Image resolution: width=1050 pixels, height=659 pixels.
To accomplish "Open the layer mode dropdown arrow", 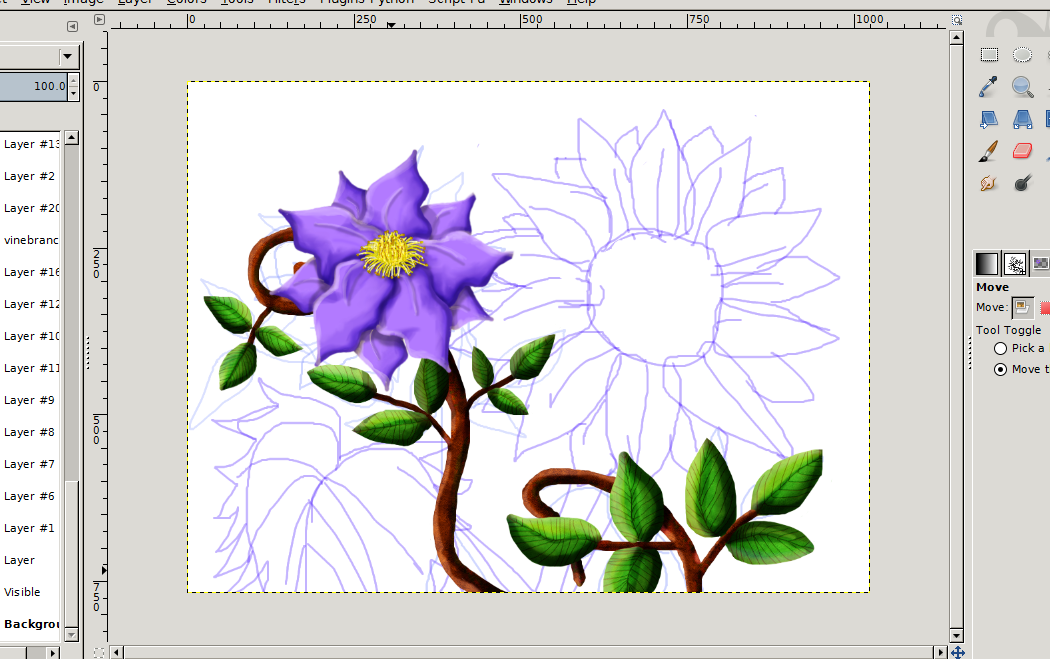I will [x=67, y=56].
